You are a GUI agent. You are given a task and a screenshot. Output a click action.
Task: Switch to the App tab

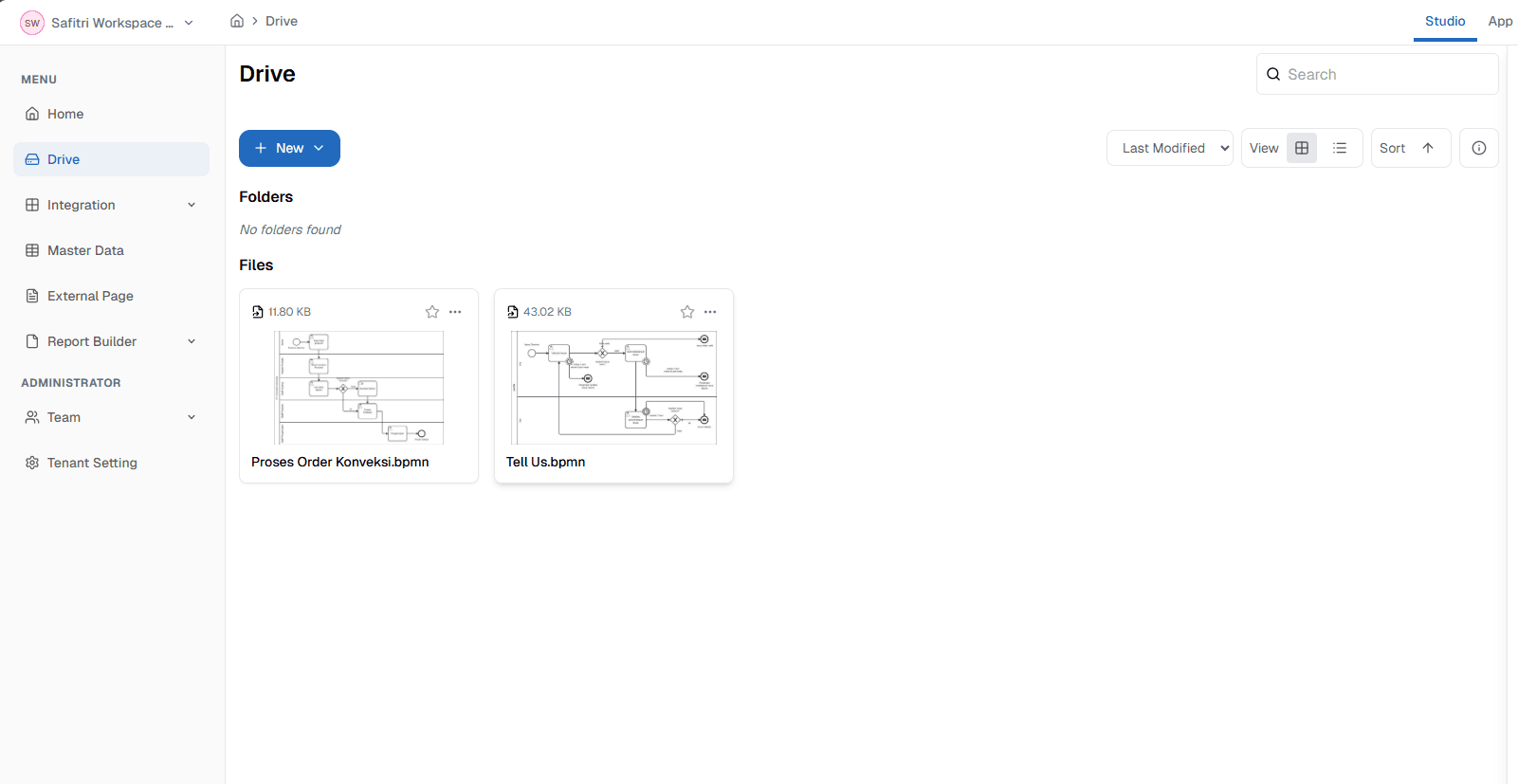1500,21
